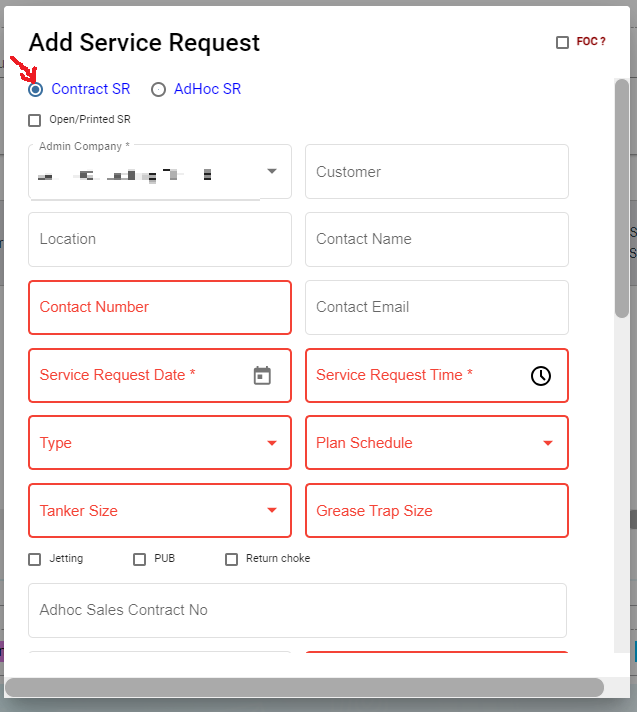Expand the Admin Company dropdown
This screenshot has height=712, width=637.
coord(271,172)
